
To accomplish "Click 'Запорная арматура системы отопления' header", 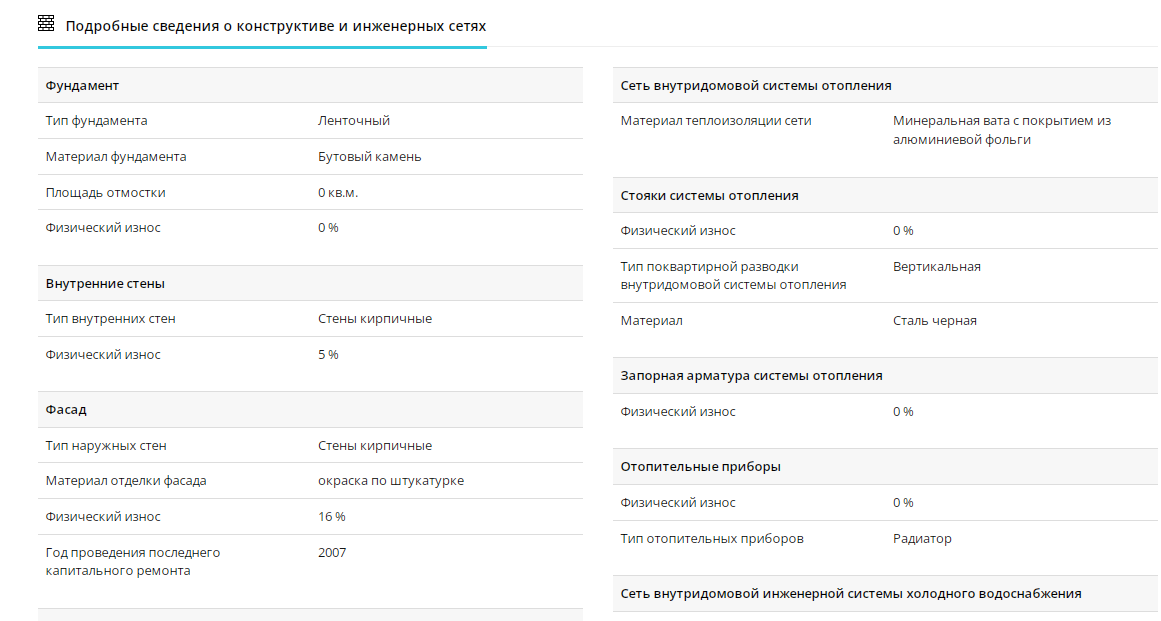I will point(752,375).
